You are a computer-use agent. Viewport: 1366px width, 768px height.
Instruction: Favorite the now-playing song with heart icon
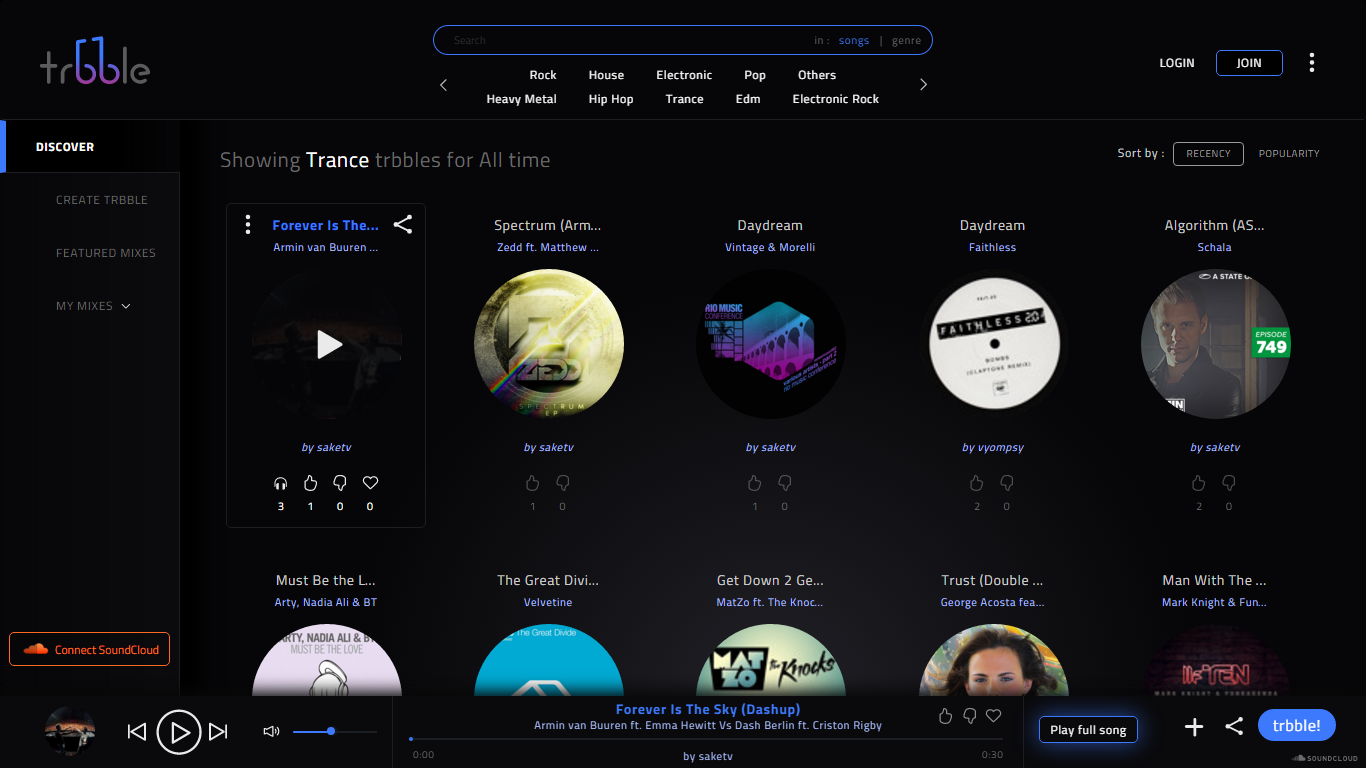(x=994, y=716)
